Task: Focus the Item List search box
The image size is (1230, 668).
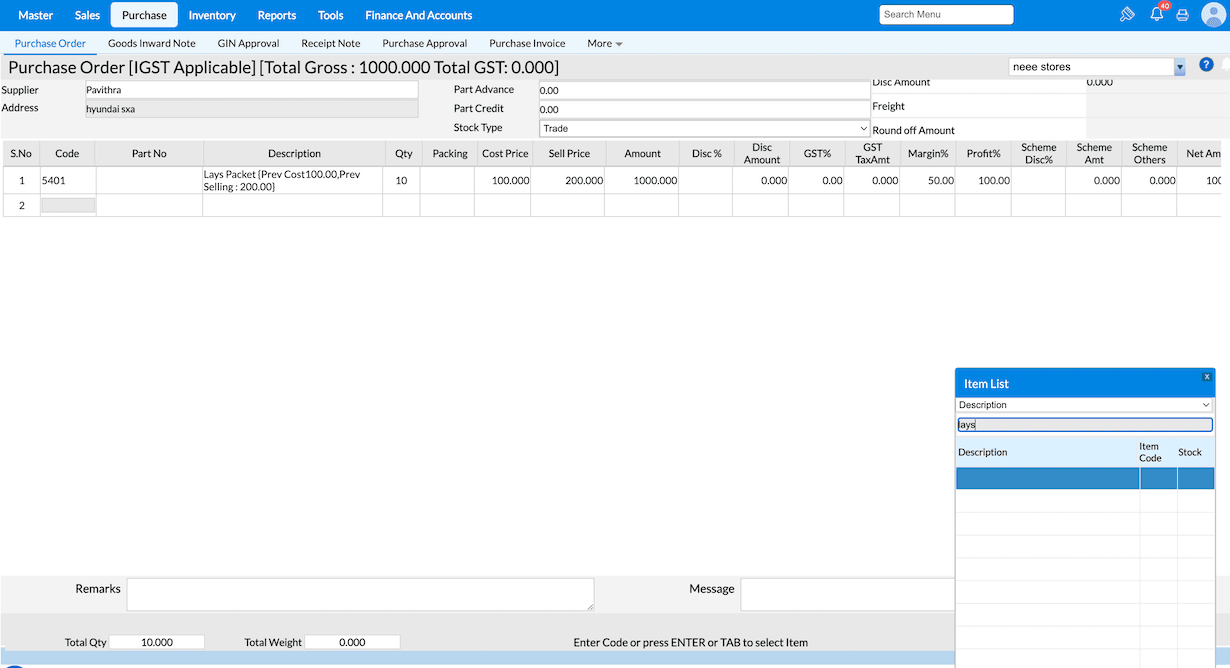Action: click(1084, 425)
